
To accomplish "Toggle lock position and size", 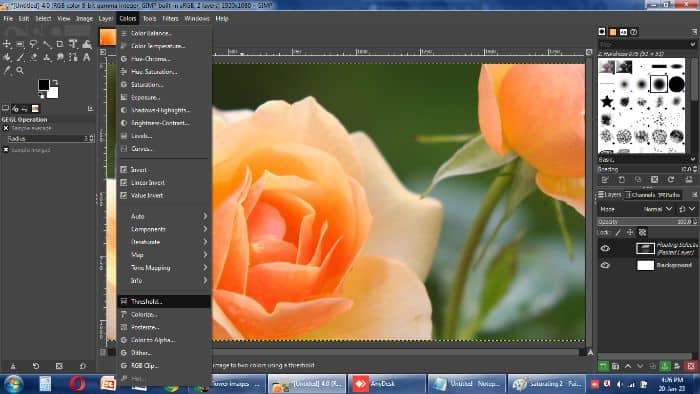I will coord(630,232).
